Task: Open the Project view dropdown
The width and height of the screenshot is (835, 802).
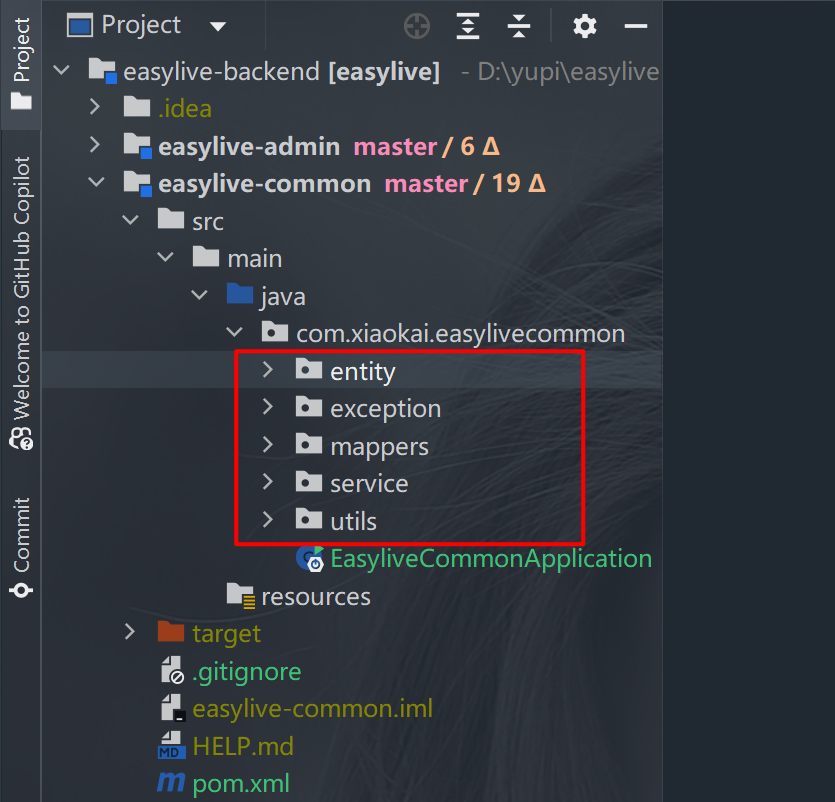Action: click(218, 26)
